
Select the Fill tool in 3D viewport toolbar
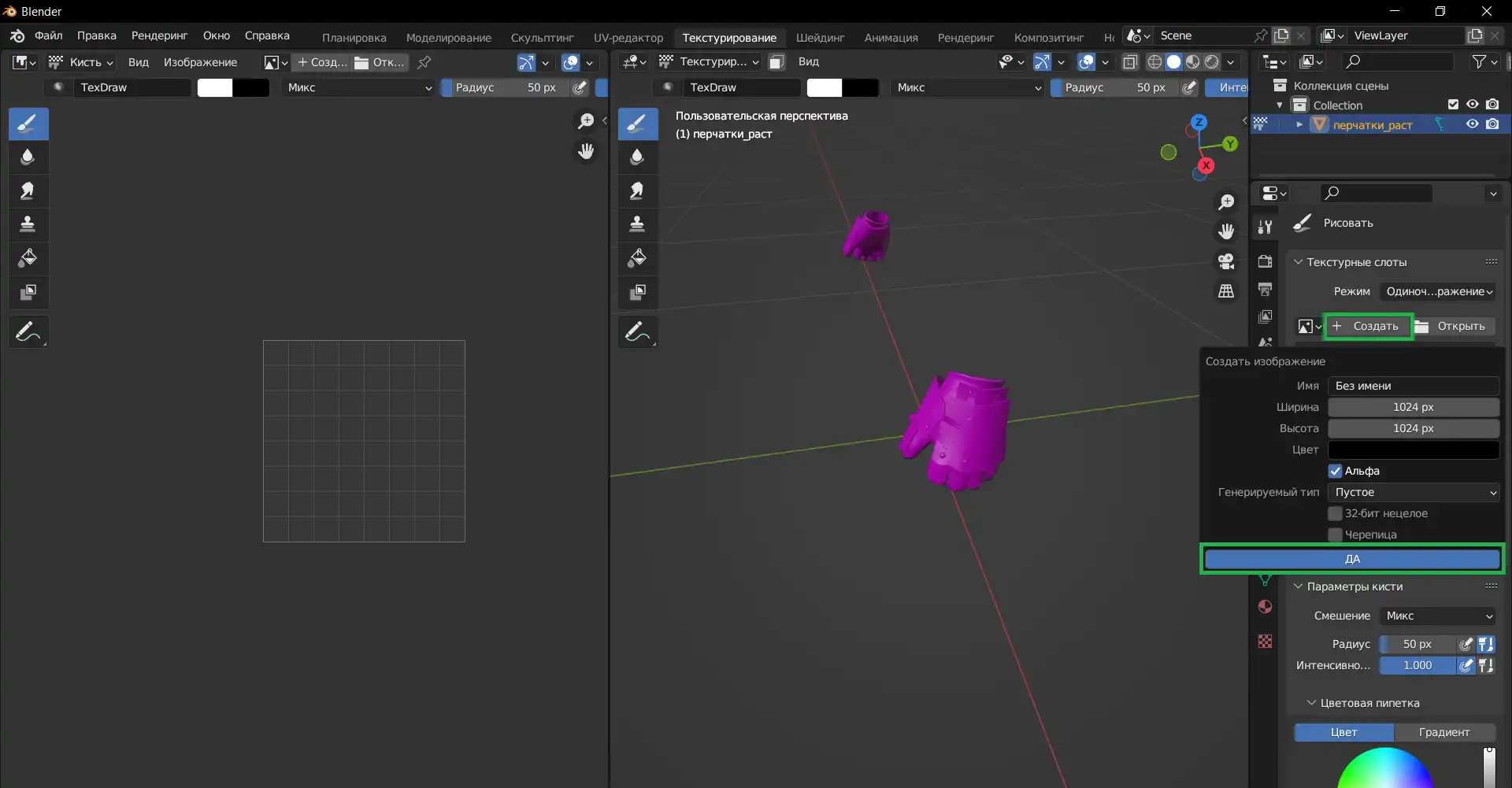[637, 258]
